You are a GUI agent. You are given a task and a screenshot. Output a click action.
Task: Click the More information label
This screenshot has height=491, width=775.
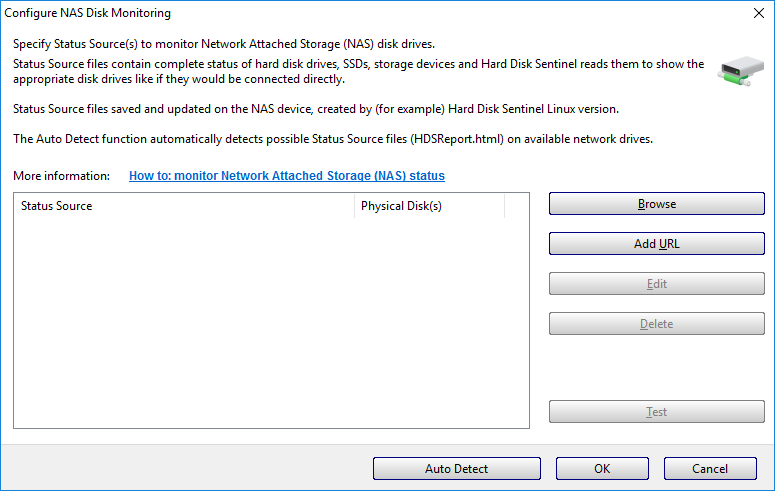click(62, 176)
